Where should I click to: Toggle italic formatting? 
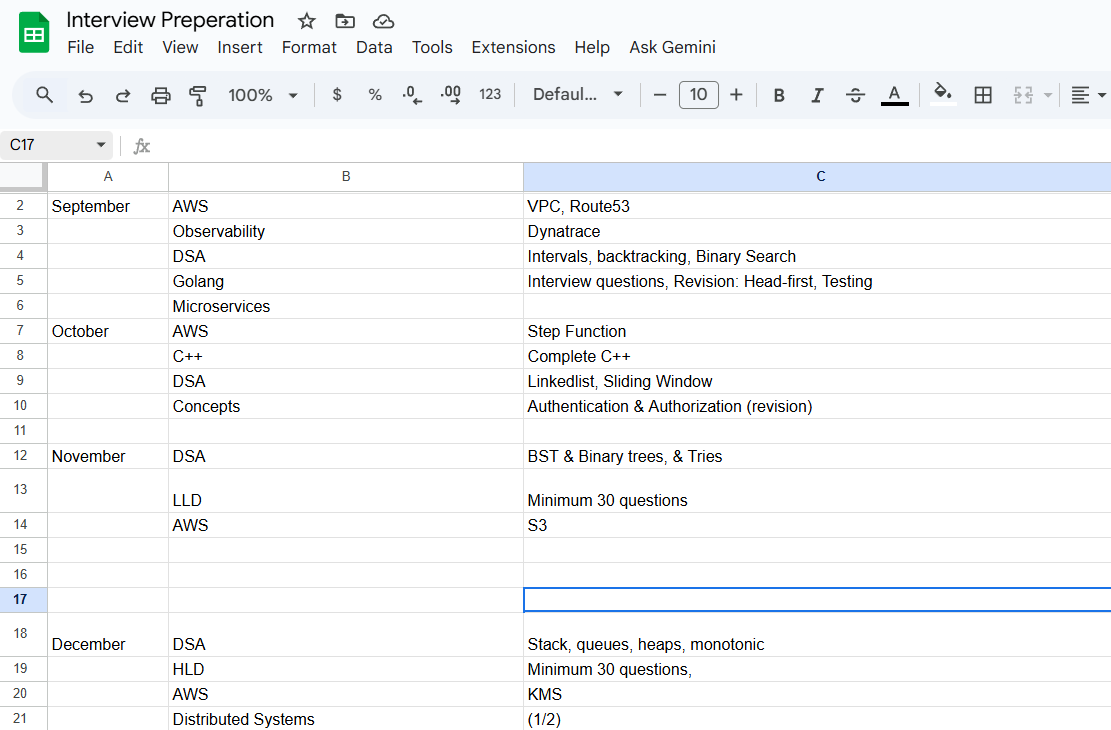pos(817,95)
